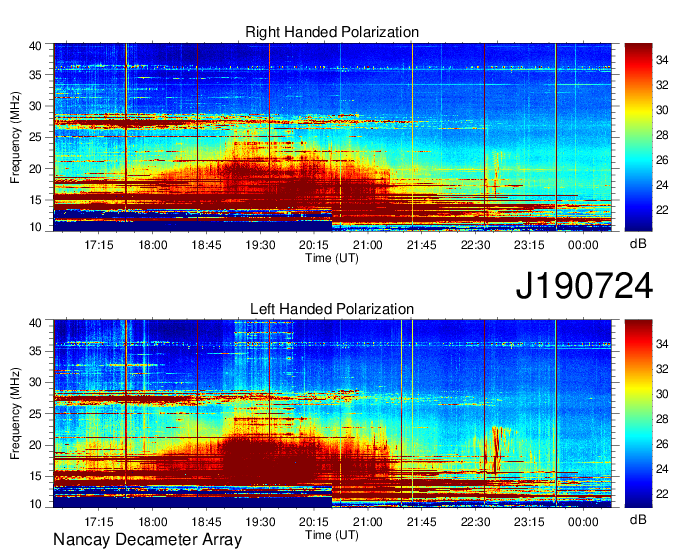This screenshot has width=680, height=552.
Task: Click the 26 dB label on top colorbar
Action: [x=662, y=160]
